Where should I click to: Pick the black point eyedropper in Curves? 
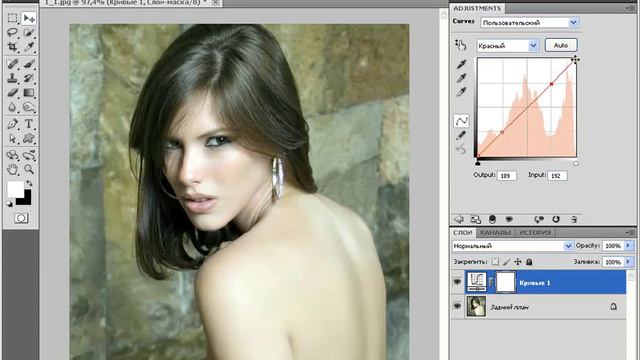click(x=461, y=64)
